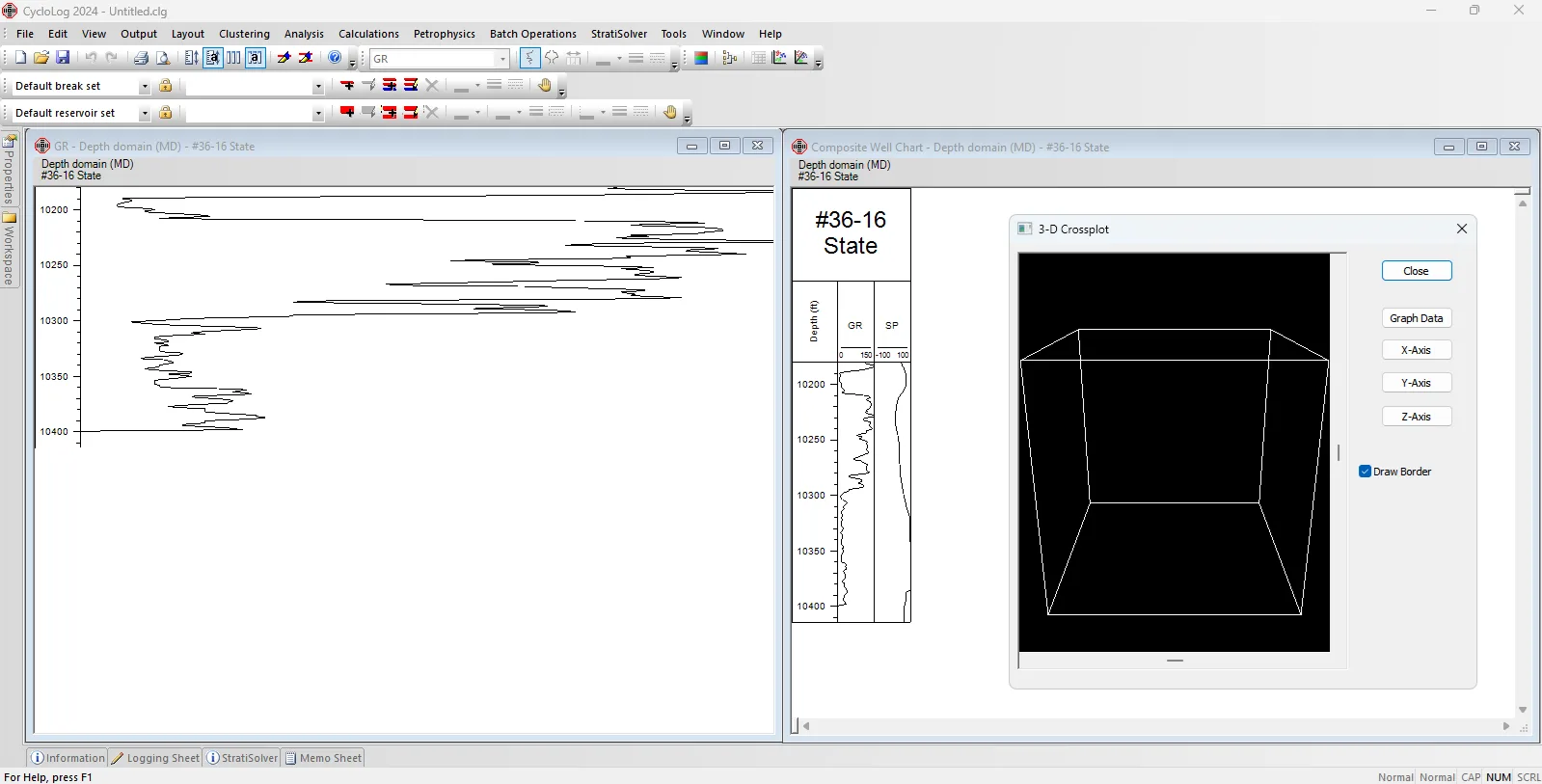Switch to the Memo Sheet tab
The width and height of the screenshot is (1542, 784).
pyautogui.click(x=323, y=758)
